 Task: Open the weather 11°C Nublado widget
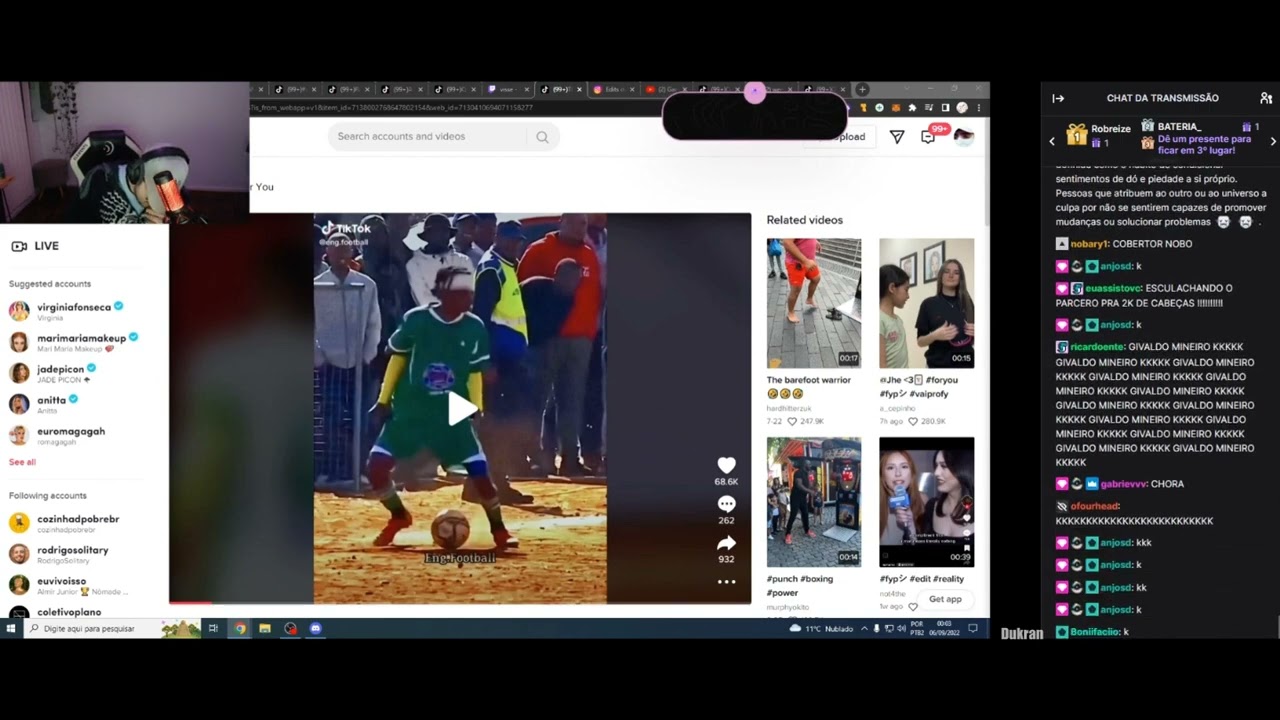(x=822, y=629)
